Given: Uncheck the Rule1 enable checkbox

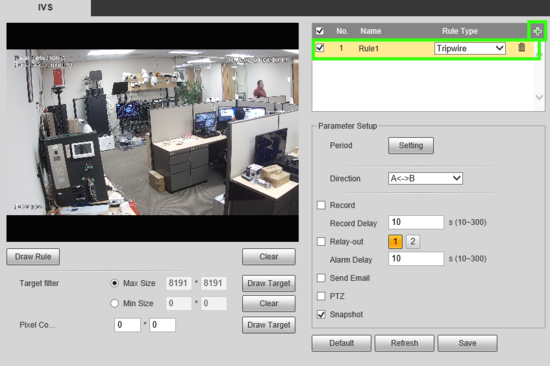Looking at the screenshot, I should 320,47.
